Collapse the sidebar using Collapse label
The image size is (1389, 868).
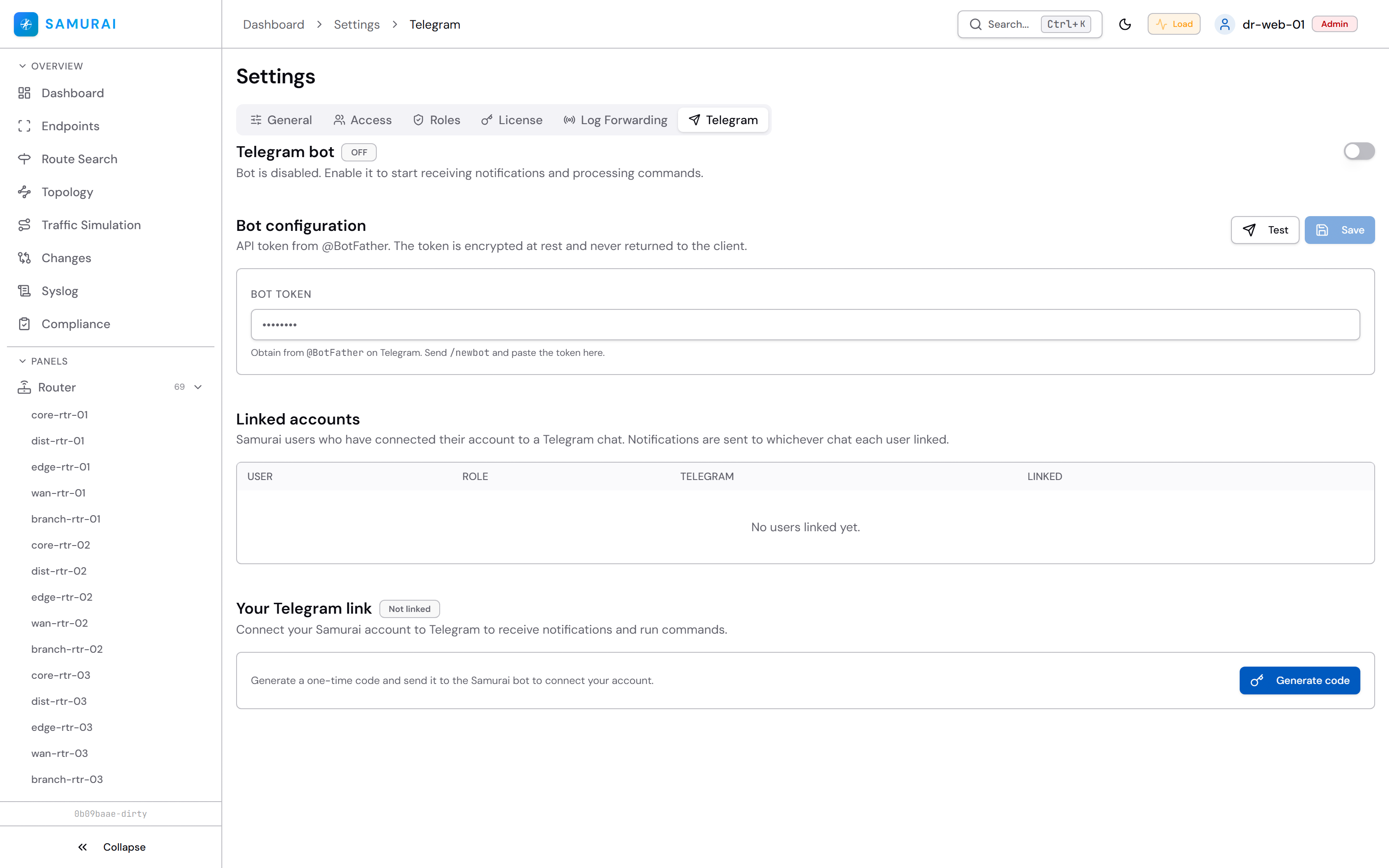[x=125, y=847]
